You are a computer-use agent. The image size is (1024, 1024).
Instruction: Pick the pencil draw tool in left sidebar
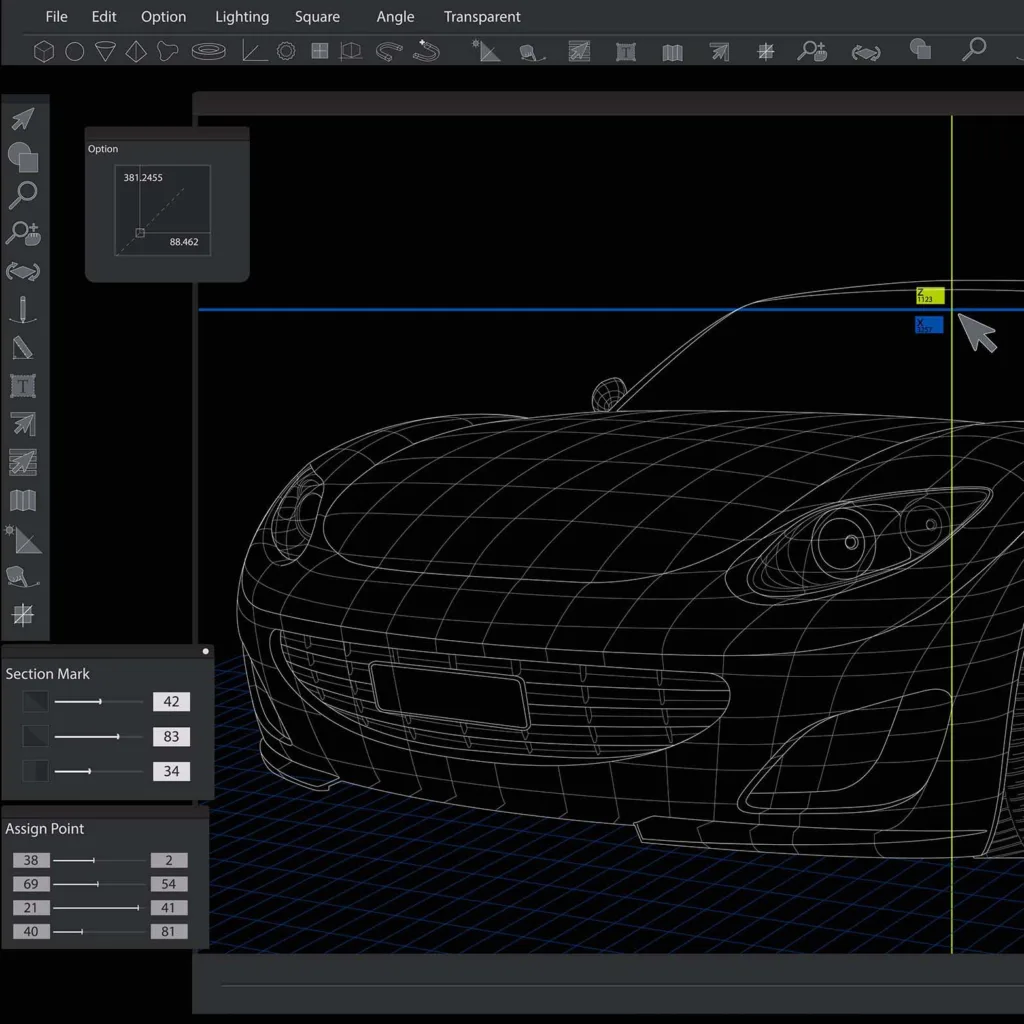(23, 310)
